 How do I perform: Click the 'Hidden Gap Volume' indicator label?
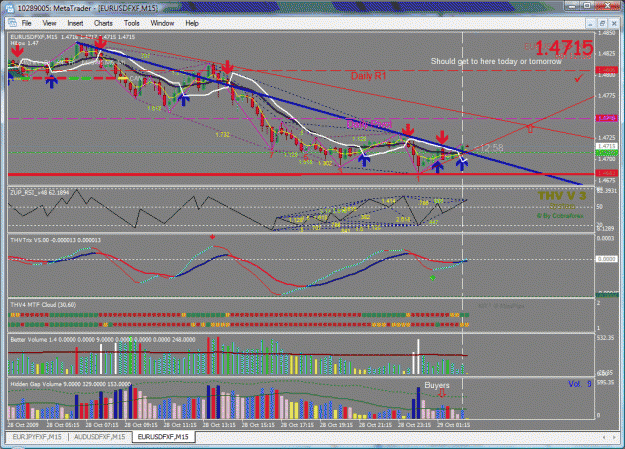click(x=70, y=384)
